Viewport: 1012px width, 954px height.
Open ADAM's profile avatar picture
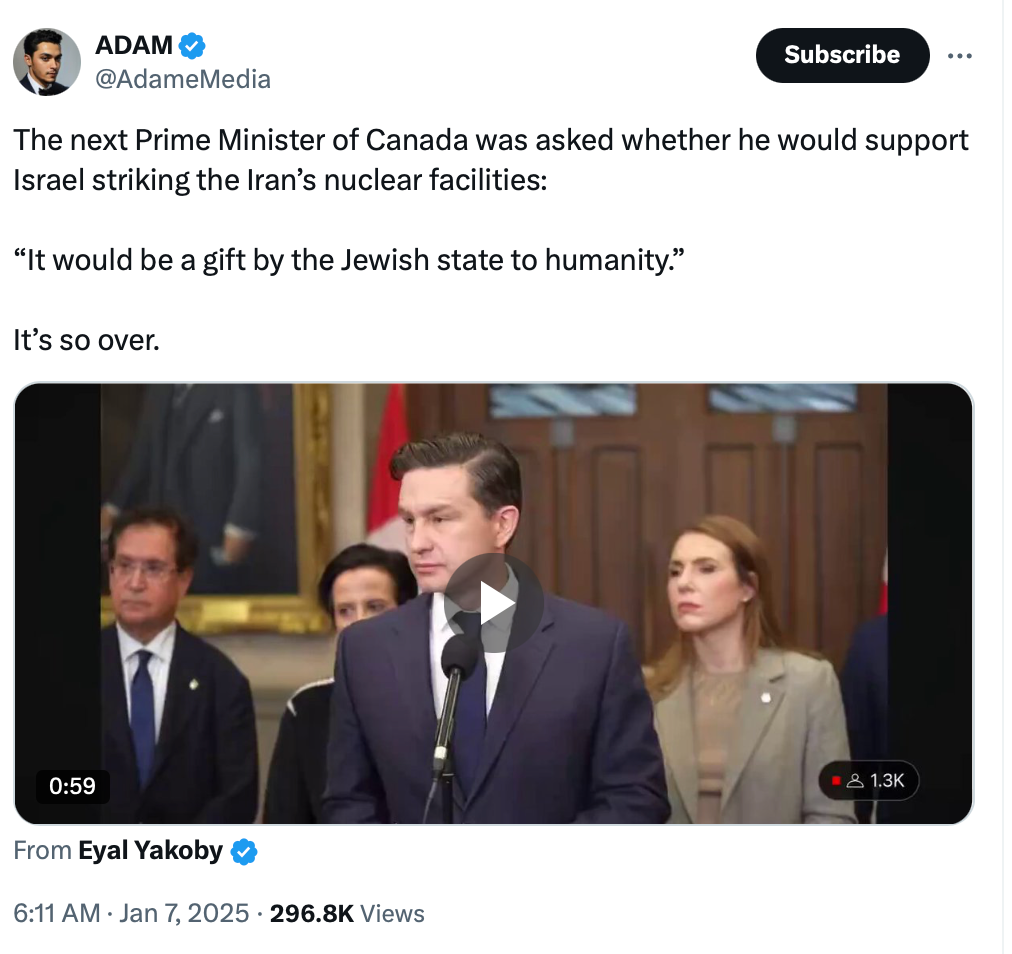47,62
